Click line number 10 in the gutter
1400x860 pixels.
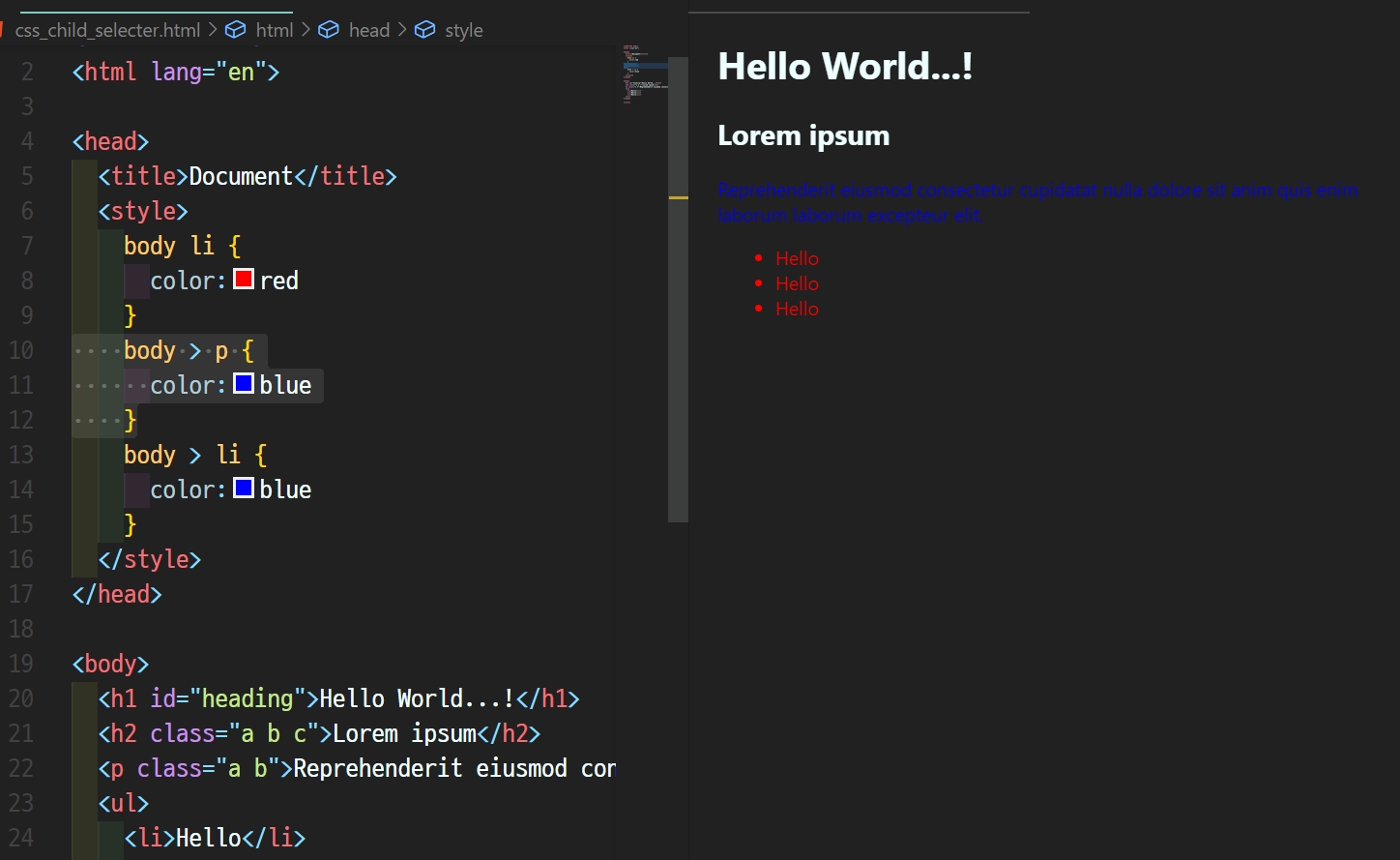pyautogui.click(x=21, y=350)
